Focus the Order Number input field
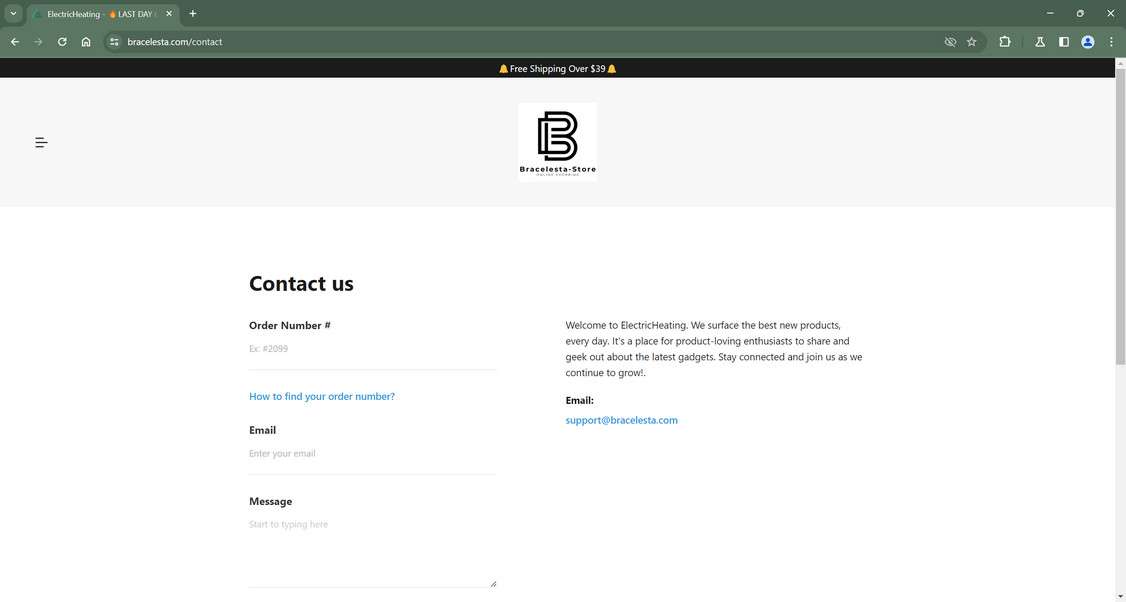1126x602 pixels. (372, 349)
